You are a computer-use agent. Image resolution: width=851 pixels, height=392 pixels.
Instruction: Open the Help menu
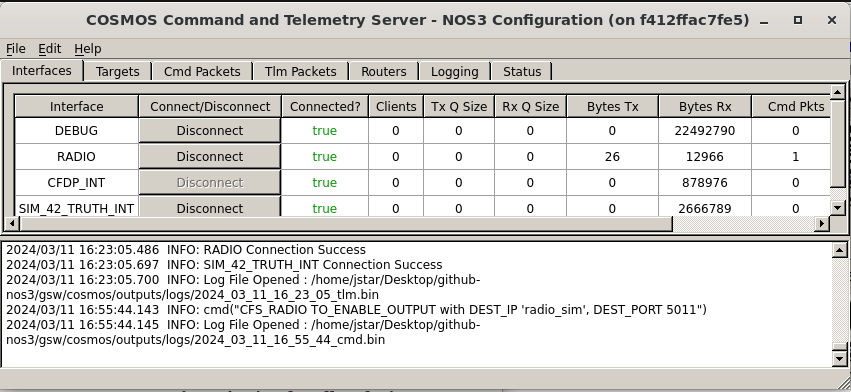(x=88, y=49)
